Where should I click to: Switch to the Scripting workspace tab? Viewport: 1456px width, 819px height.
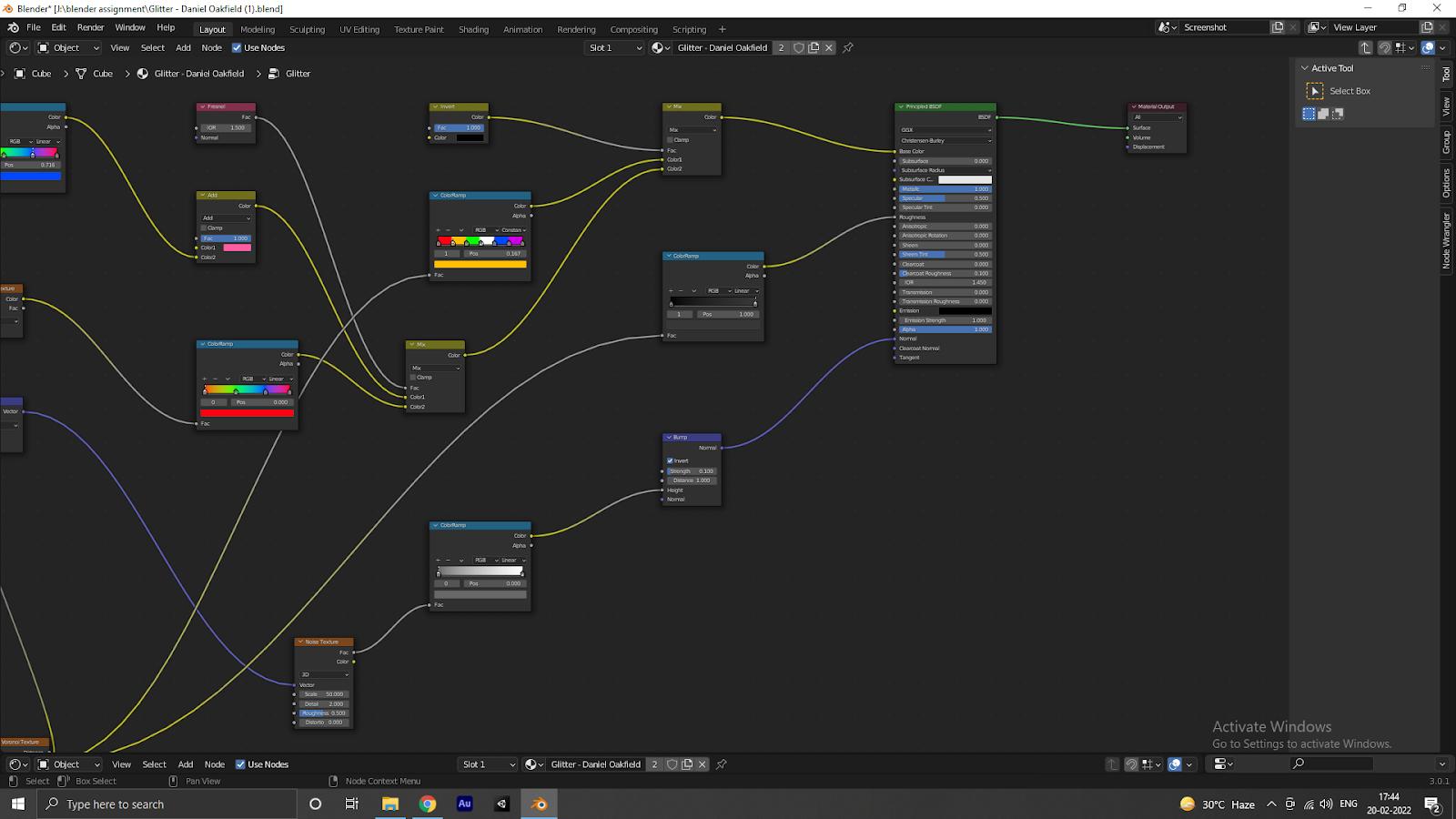point(689,29)
